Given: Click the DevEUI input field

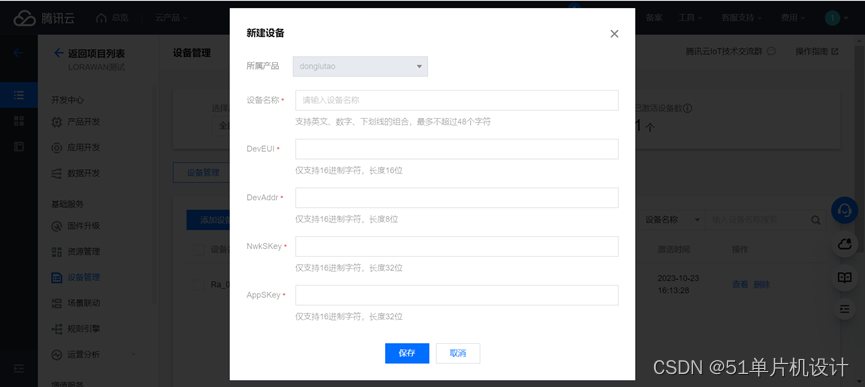Looking at the screenshot, I should click(x=457, y=149).
